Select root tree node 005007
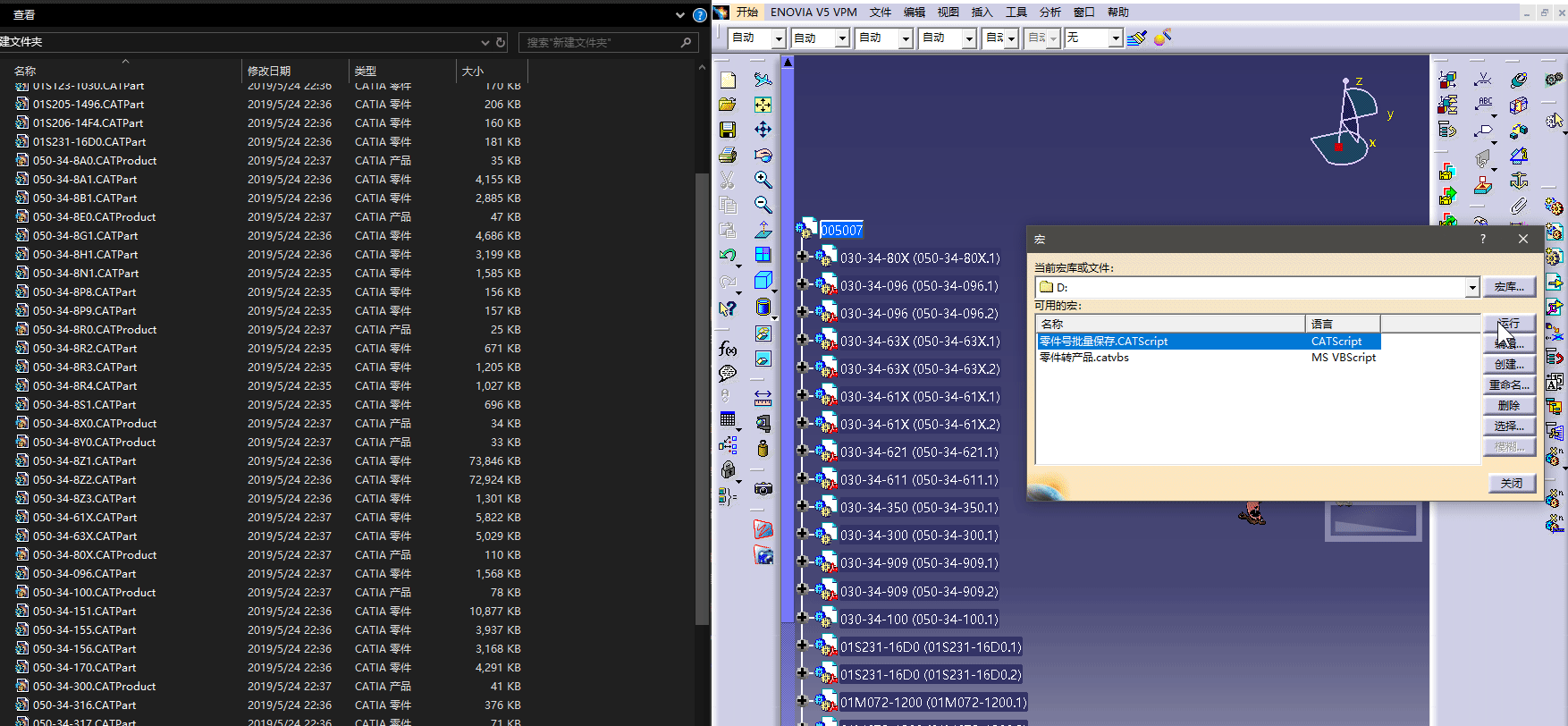Viewport: 1568px width, 726px height. click(841, 230)
